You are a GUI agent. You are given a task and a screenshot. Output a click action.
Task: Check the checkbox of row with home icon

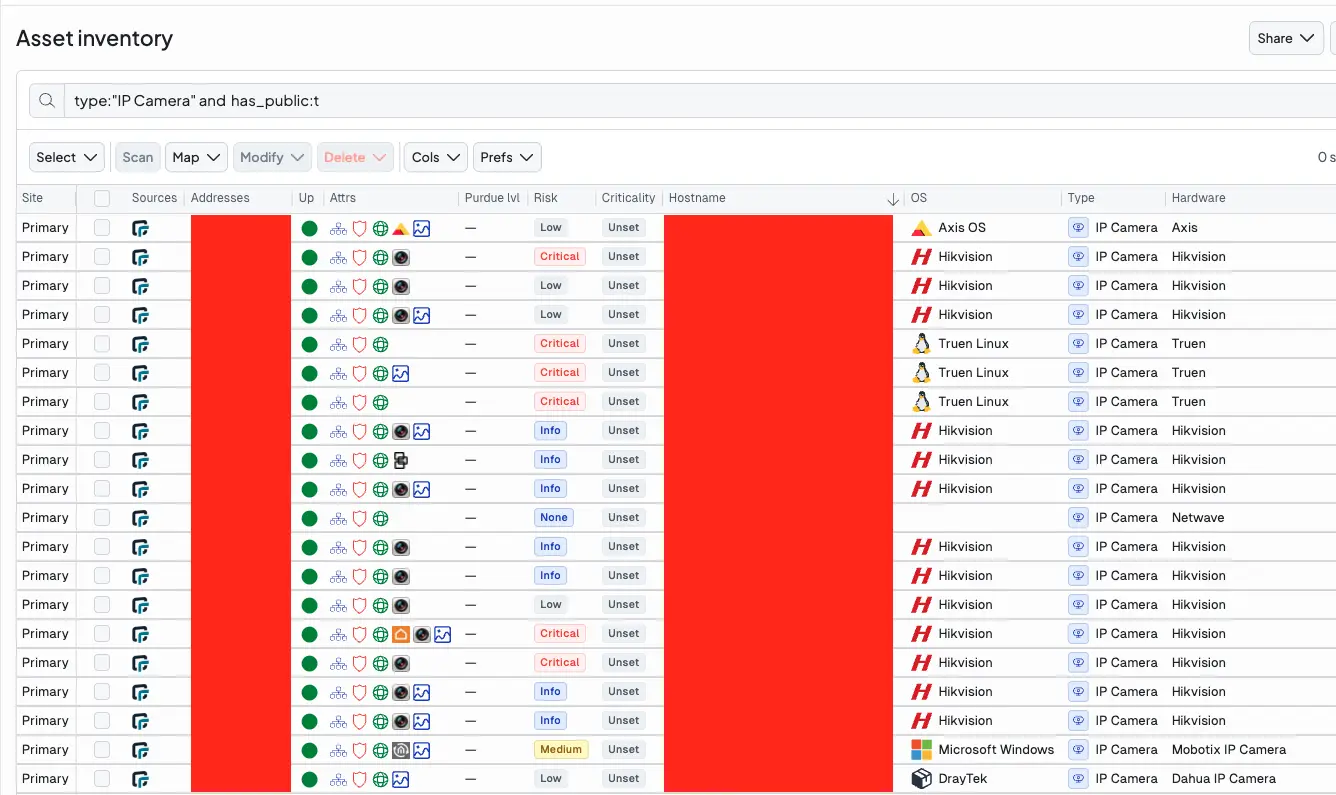click(x=102, y=634)
